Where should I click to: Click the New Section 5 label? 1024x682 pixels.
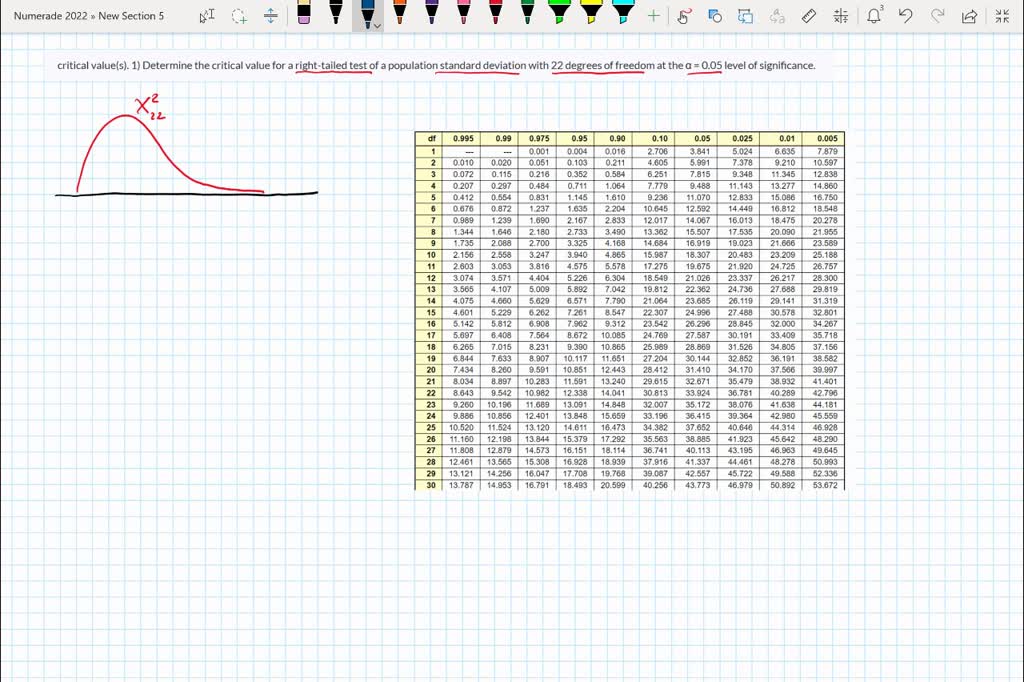pyautogui.click(x=132, y=15)
